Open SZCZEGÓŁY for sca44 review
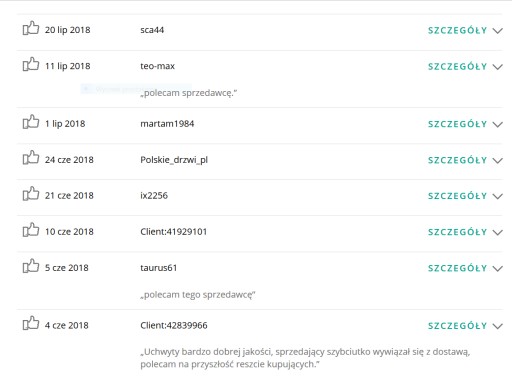 point(457,30)
